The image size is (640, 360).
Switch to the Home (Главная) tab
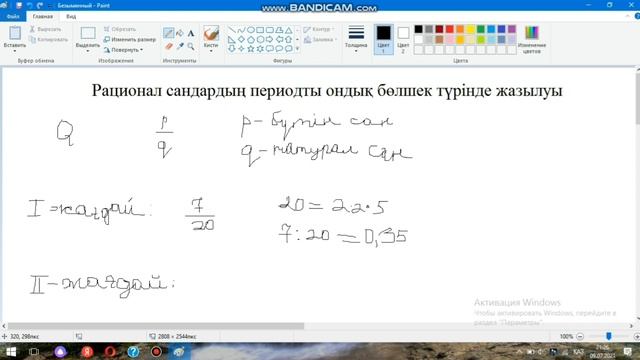(x=42, y=16)
